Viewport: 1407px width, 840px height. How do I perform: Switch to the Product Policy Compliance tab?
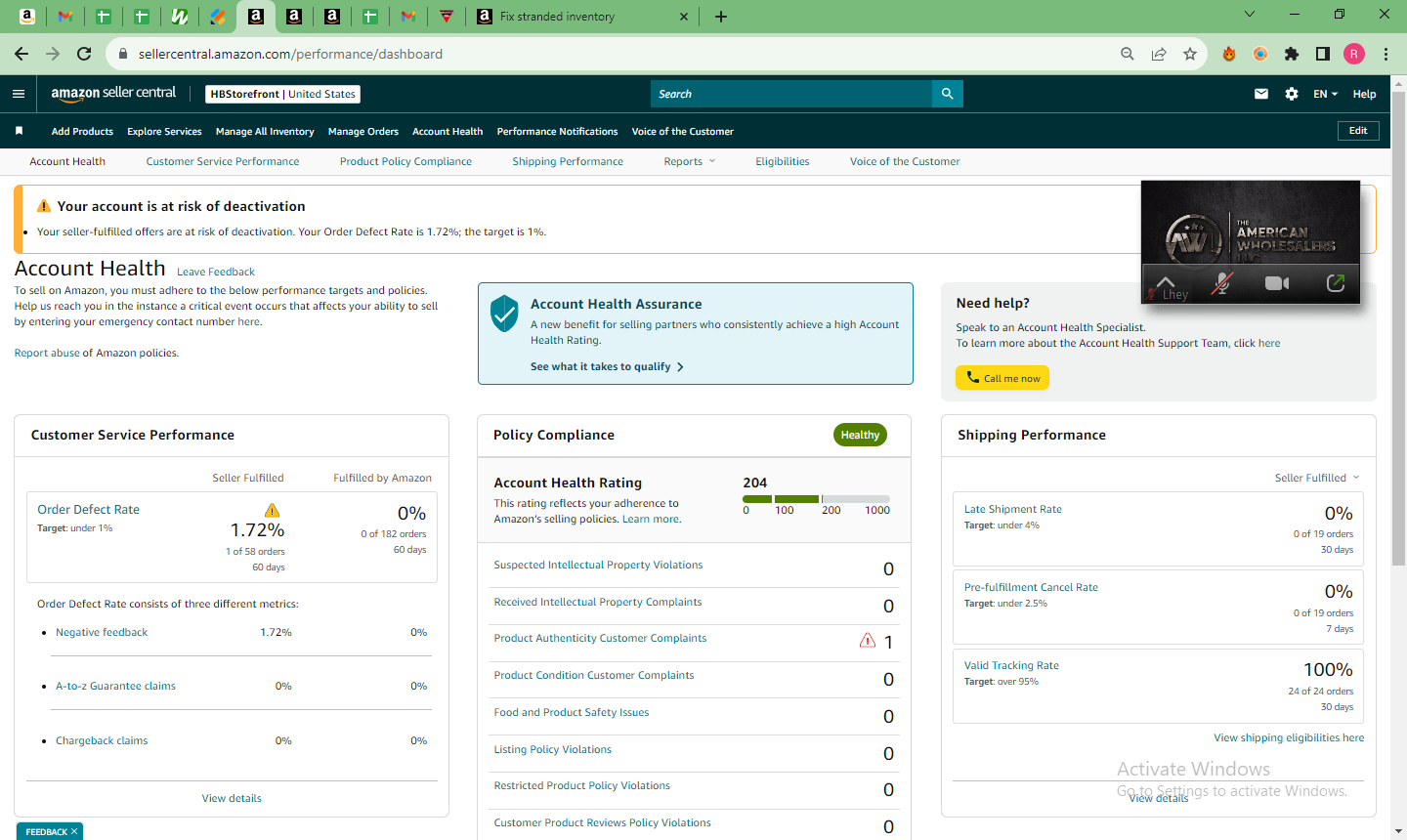pyautogui.click(x=405, y=161)
